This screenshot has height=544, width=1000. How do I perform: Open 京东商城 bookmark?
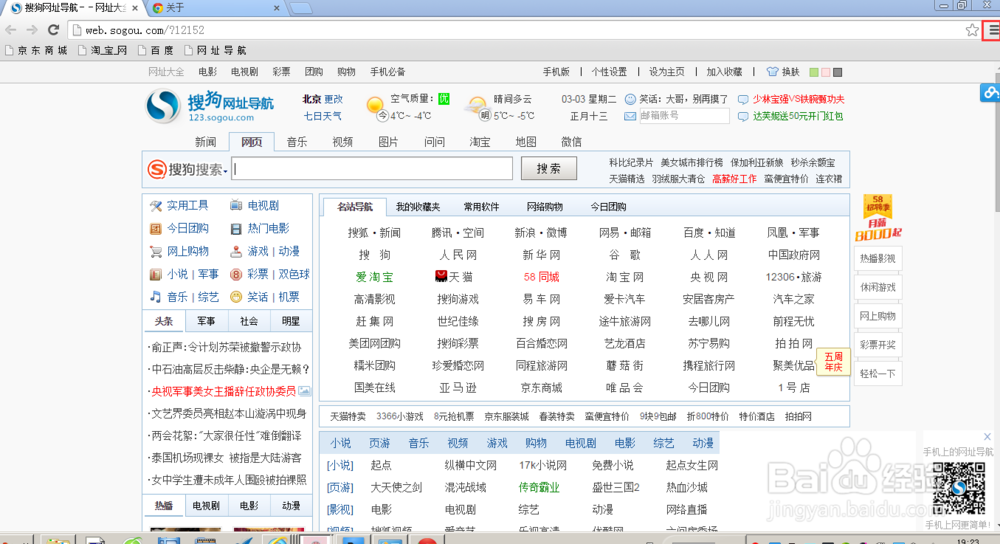(x=36, y=50)
